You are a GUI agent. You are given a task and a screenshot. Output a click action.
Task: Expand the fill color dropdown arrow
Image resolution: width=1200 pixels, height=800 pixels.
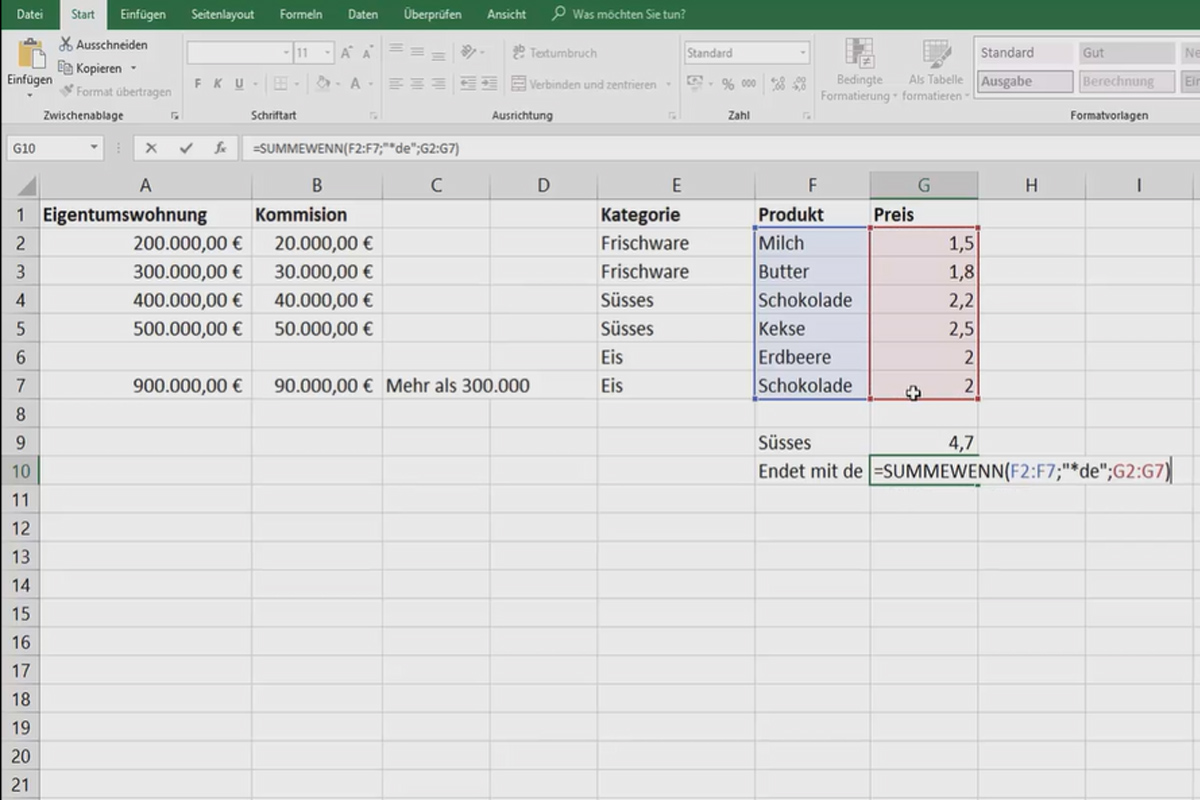tap(338, 84)
